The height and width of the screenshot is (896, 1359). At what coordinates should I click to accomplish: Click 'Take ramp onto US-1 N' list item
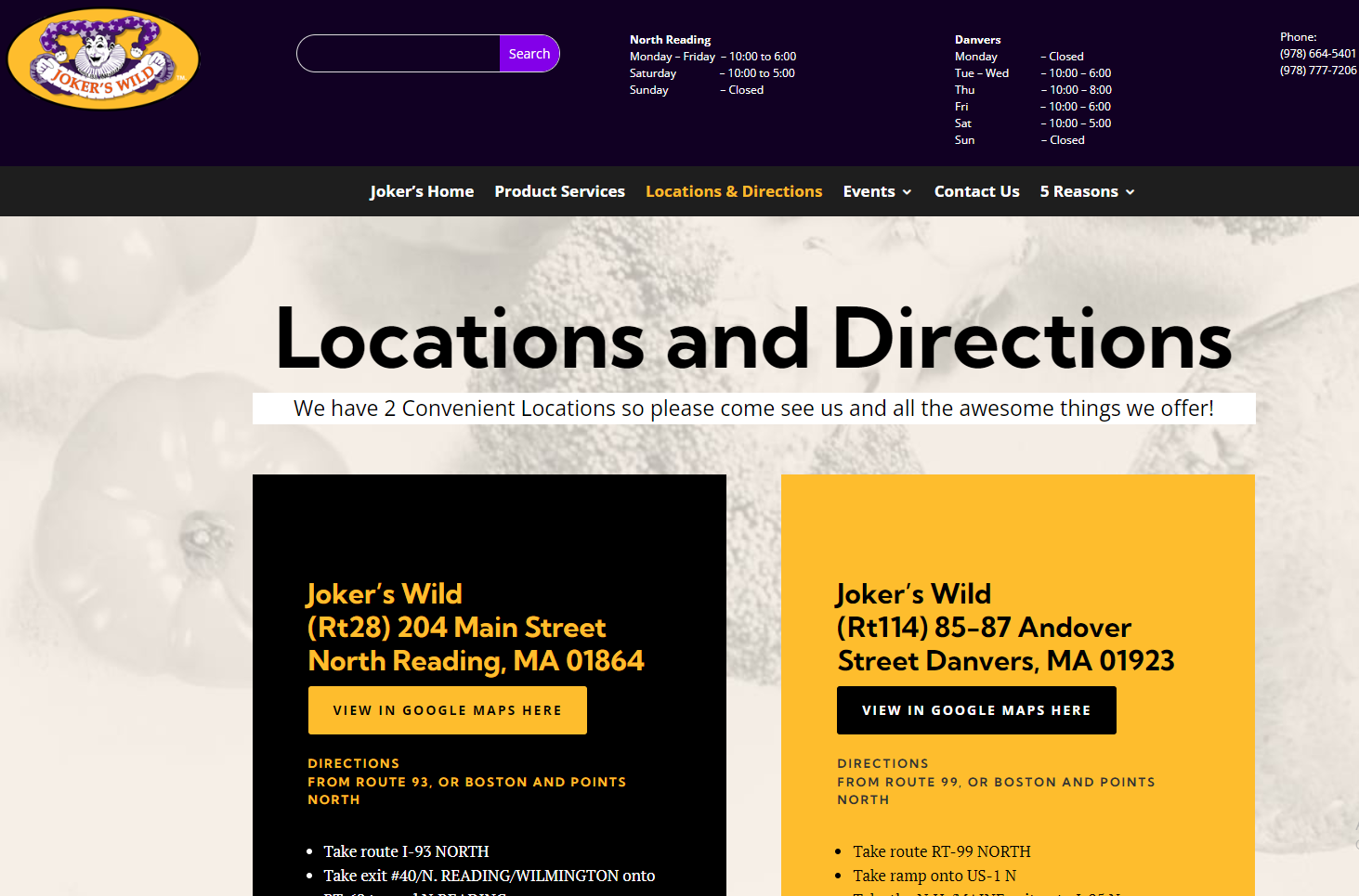934,876
